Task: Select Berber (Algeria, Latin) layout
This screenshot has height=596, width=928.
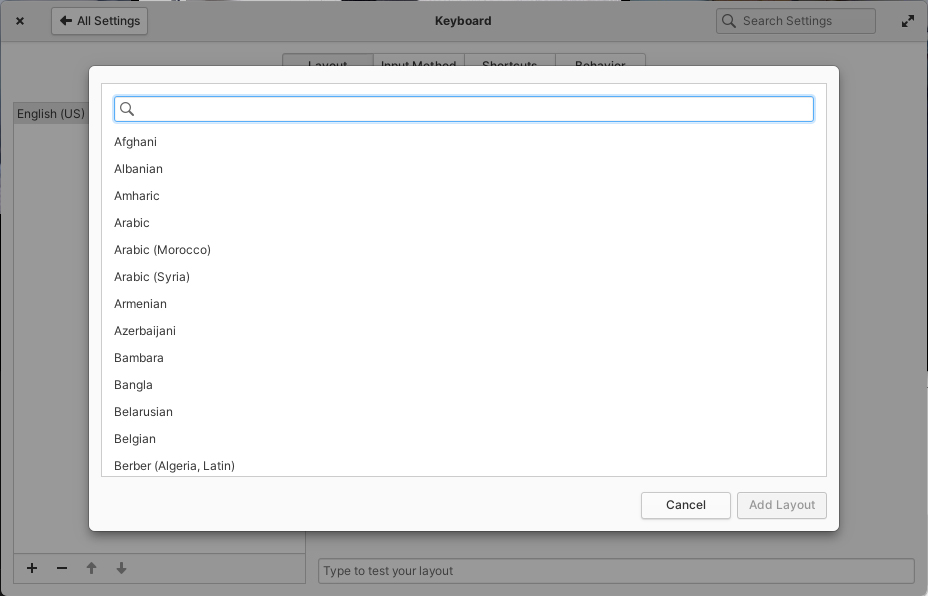Action: 463,465
